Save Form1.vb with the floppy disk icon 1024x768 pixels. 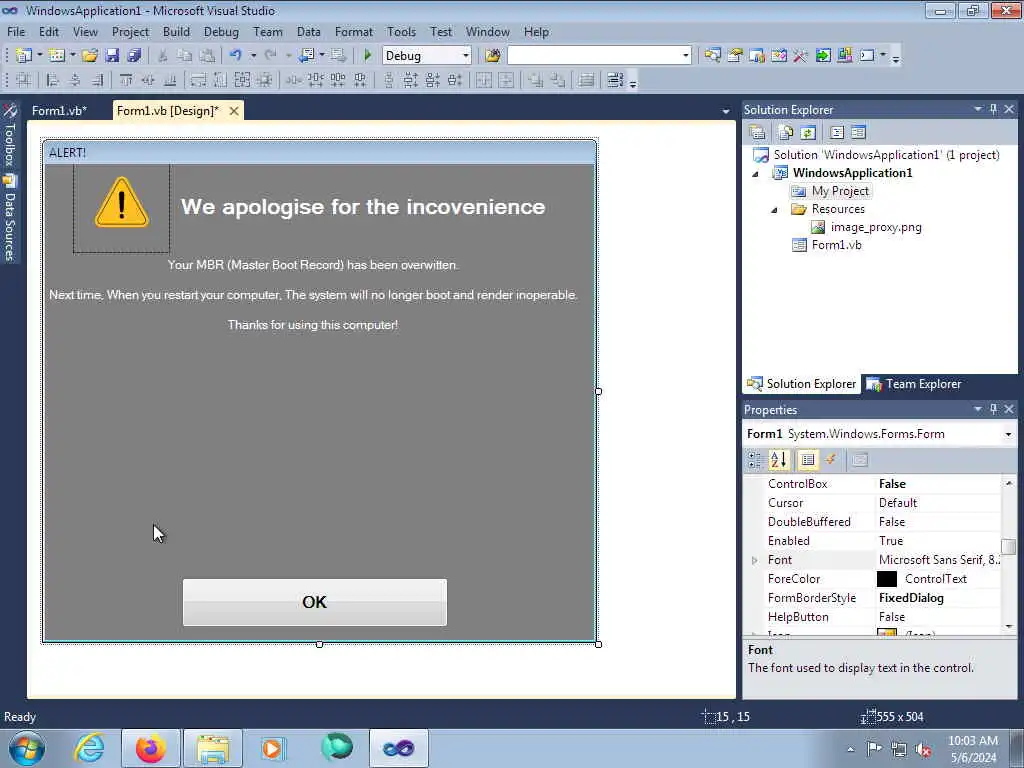click(112, 56)
